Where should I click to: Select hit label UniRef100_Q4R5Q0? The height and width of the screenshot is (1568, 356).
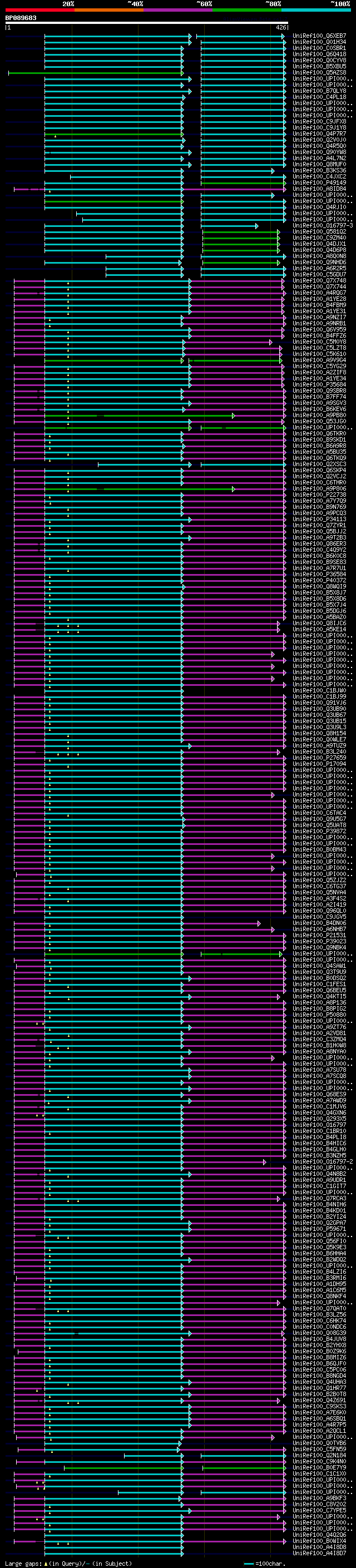pos(319,146)
